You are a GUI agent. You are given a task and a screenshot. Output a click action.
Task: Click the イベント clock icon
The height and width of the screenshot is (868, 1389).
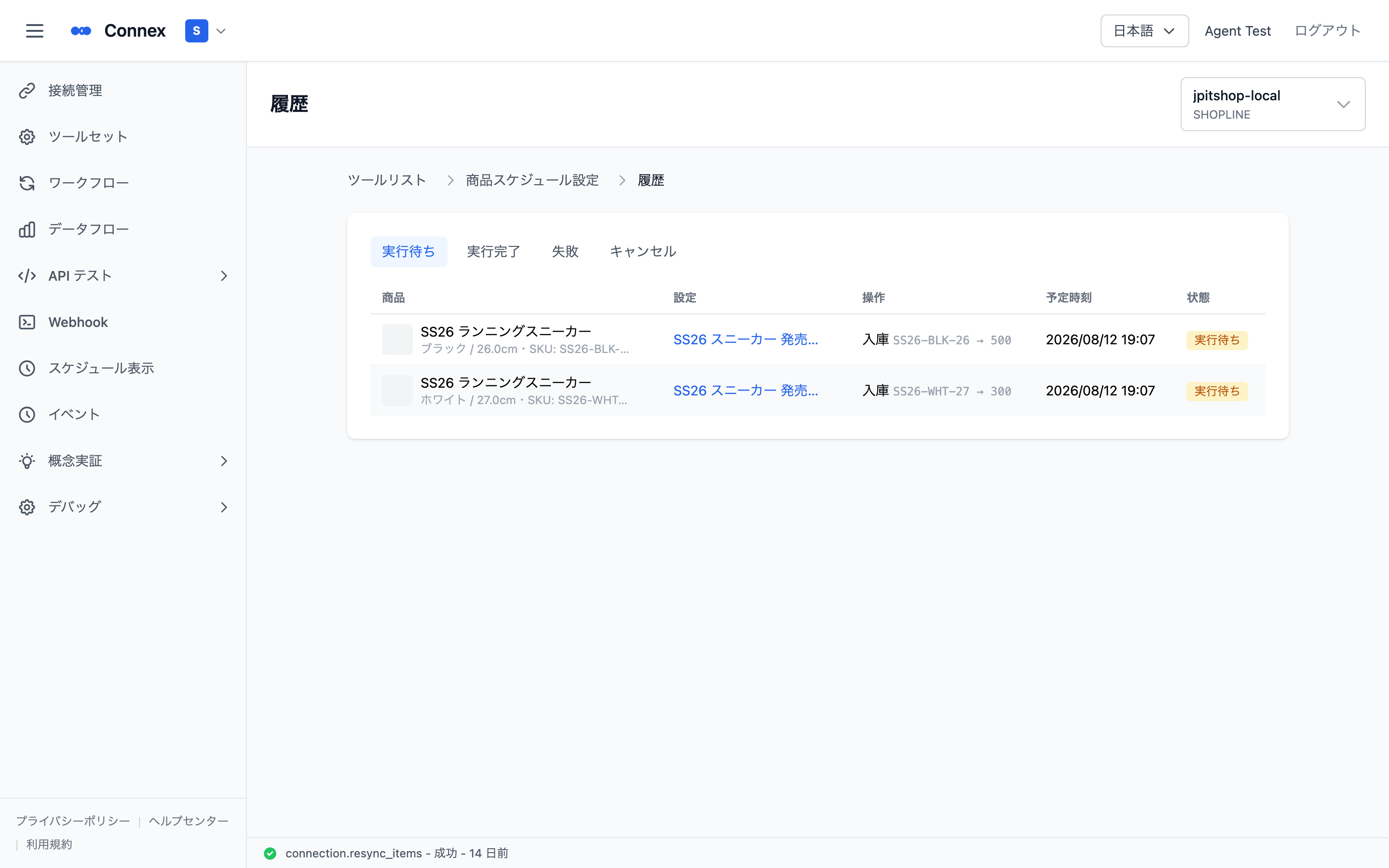(27, 415)
